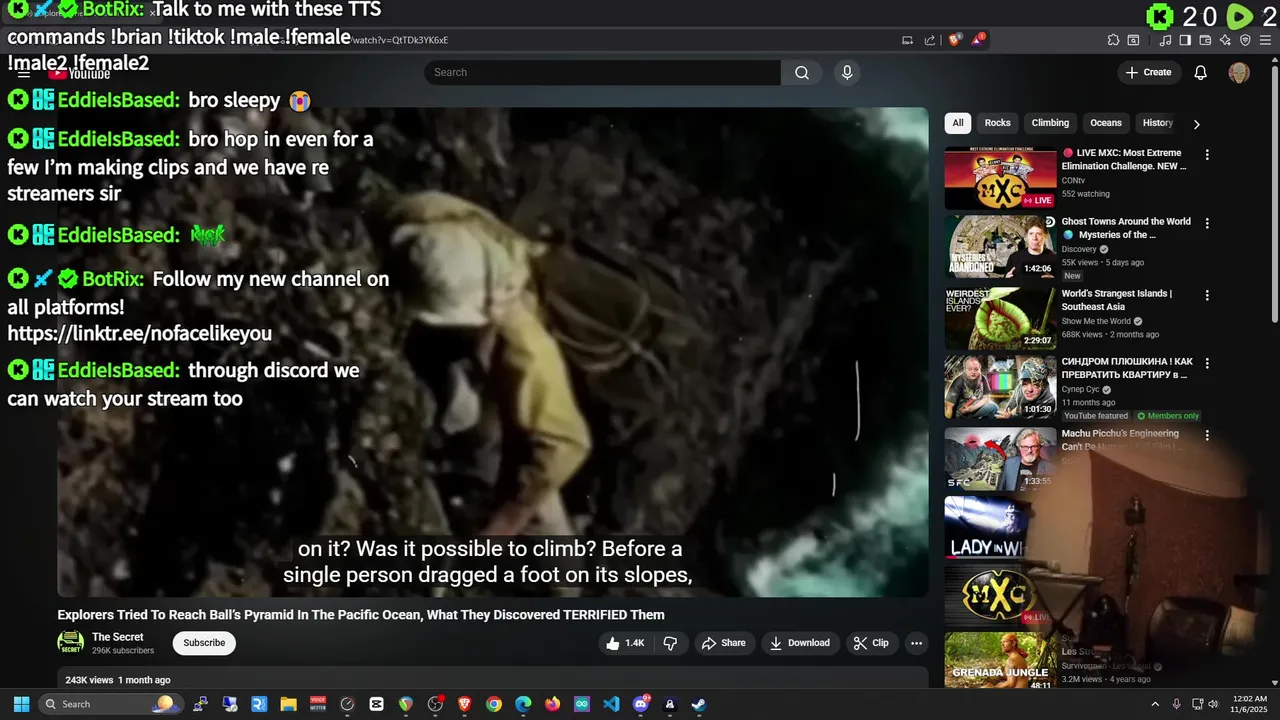Open the browser hamburger menu
Screen dimensions: 1280x720
[1265, 40]
